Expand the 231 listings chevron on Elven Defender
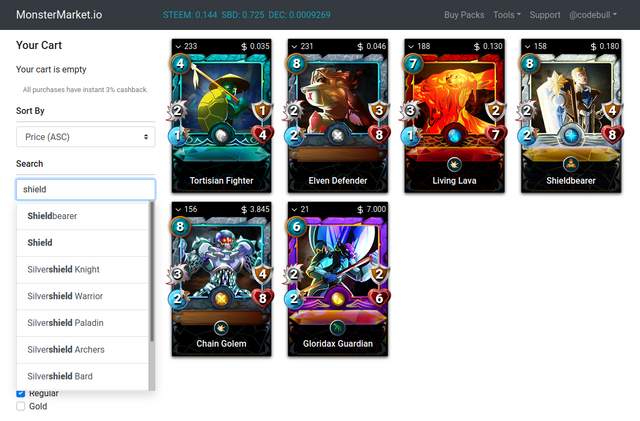The width and height of the screenshot is (640, 421). (294, 47)
